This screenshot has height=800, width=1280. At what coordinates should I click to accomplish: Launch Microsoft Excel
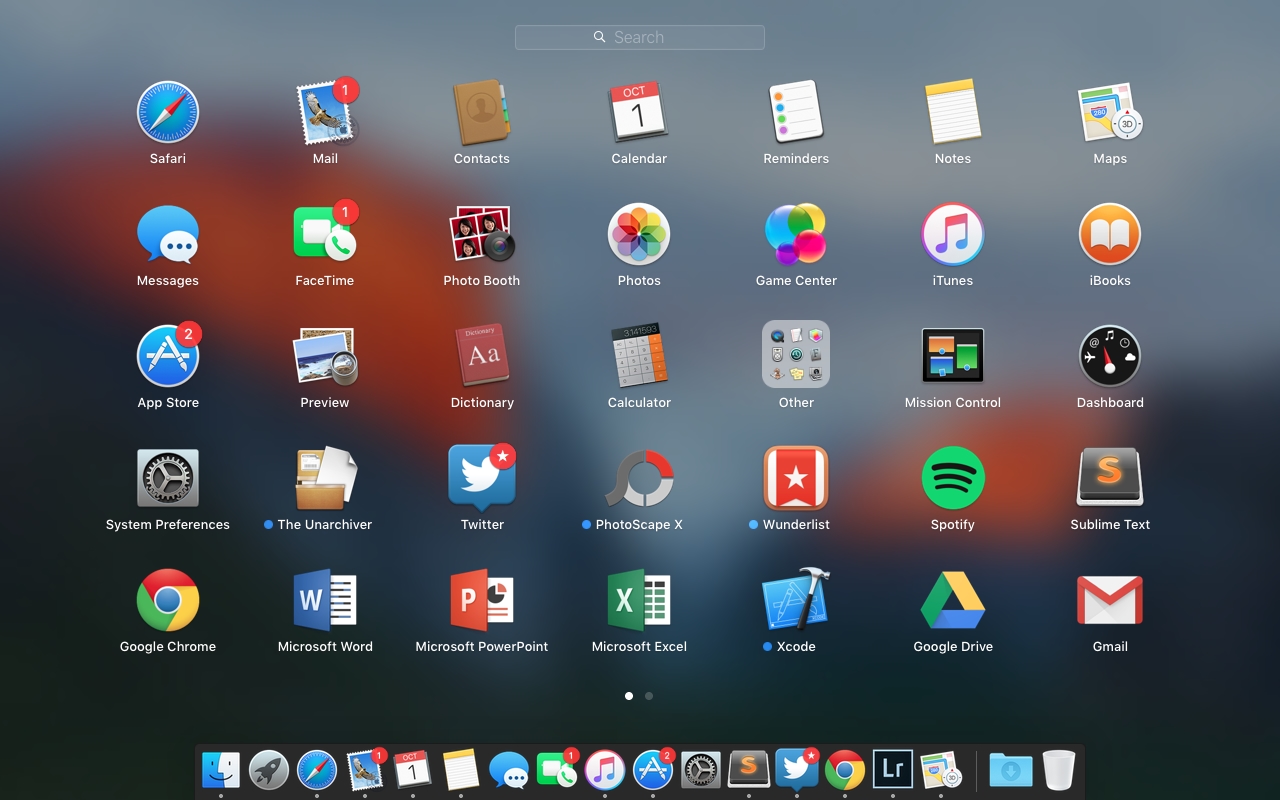point(639,601)
